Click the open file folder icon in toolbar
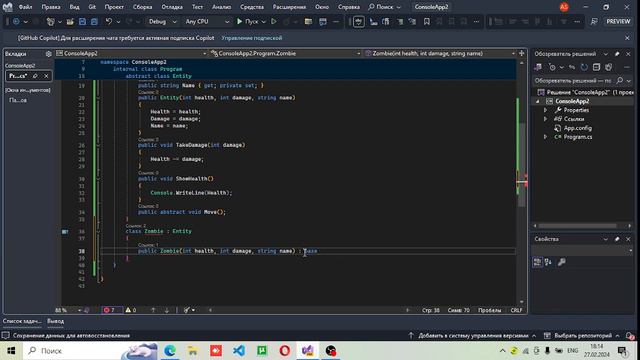This screenshot has width=640, height=360. coord(70,22)
